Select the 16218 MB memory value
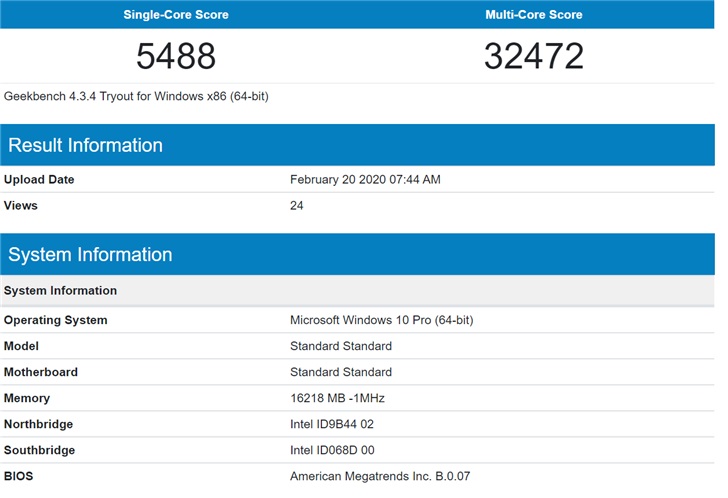The height and width of the screenshot is (498, 728). [x=337, y=398]
